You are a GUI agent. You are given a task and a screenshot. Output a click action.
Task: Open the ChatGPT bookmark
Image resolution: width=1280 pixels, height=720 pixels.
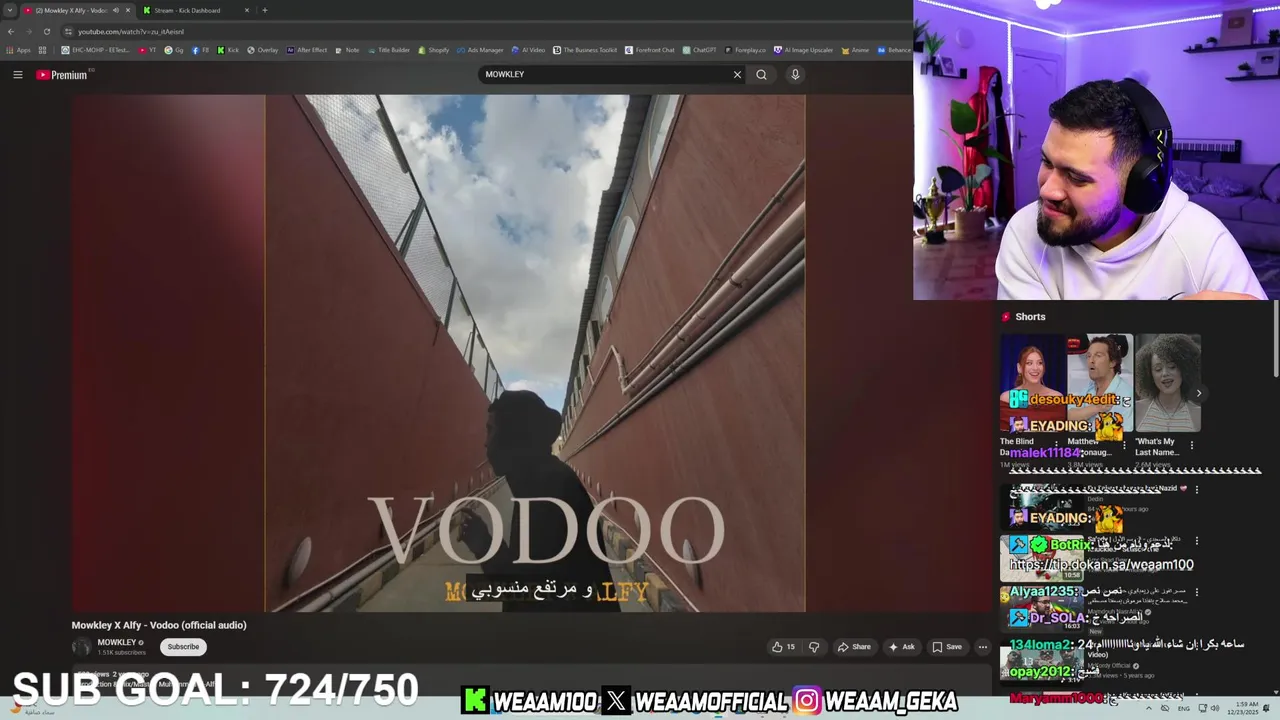699,50
